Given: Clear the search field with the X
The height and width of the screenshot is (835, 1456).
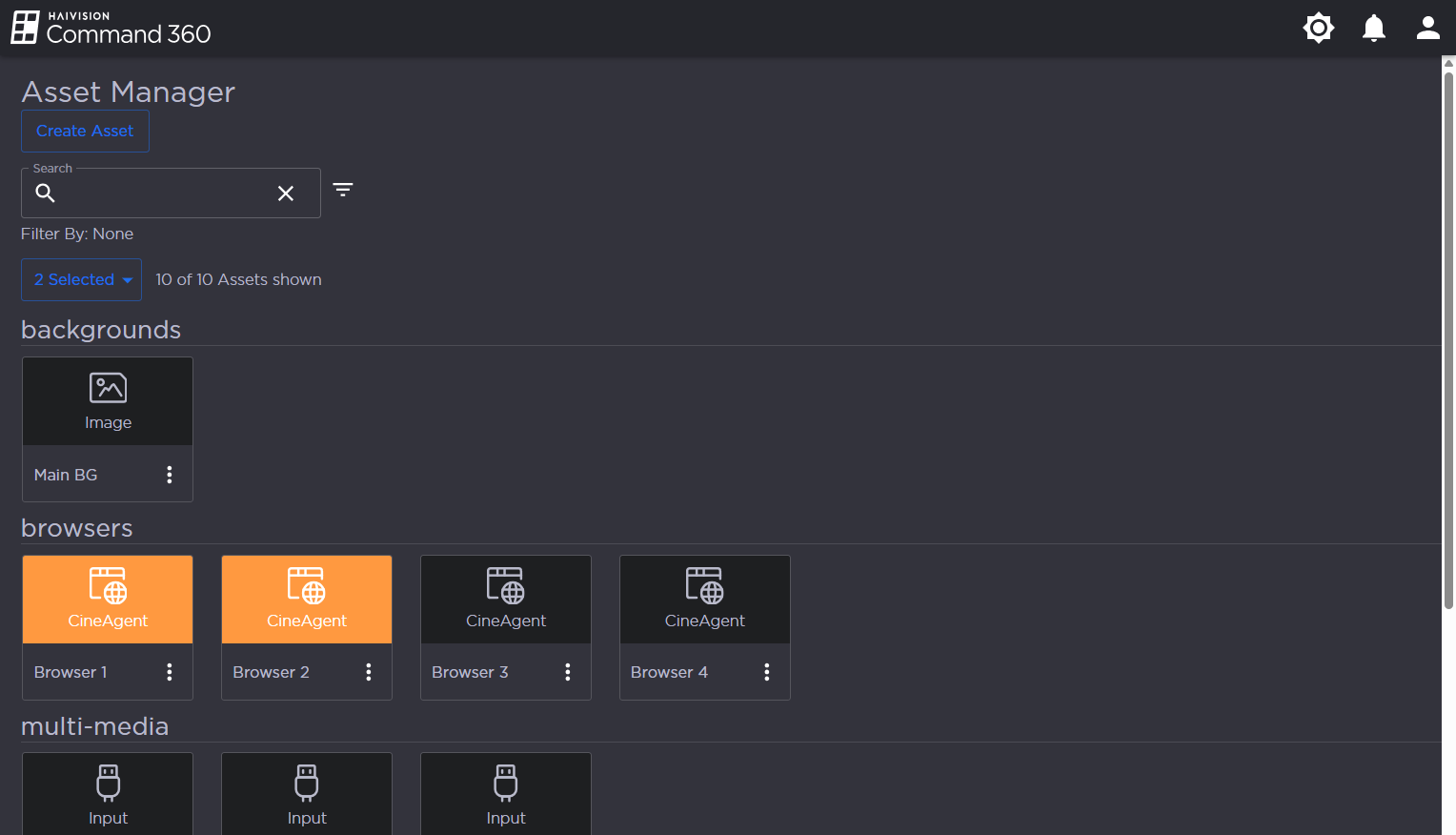Looking at the screenshot, I should click(285, 193).
